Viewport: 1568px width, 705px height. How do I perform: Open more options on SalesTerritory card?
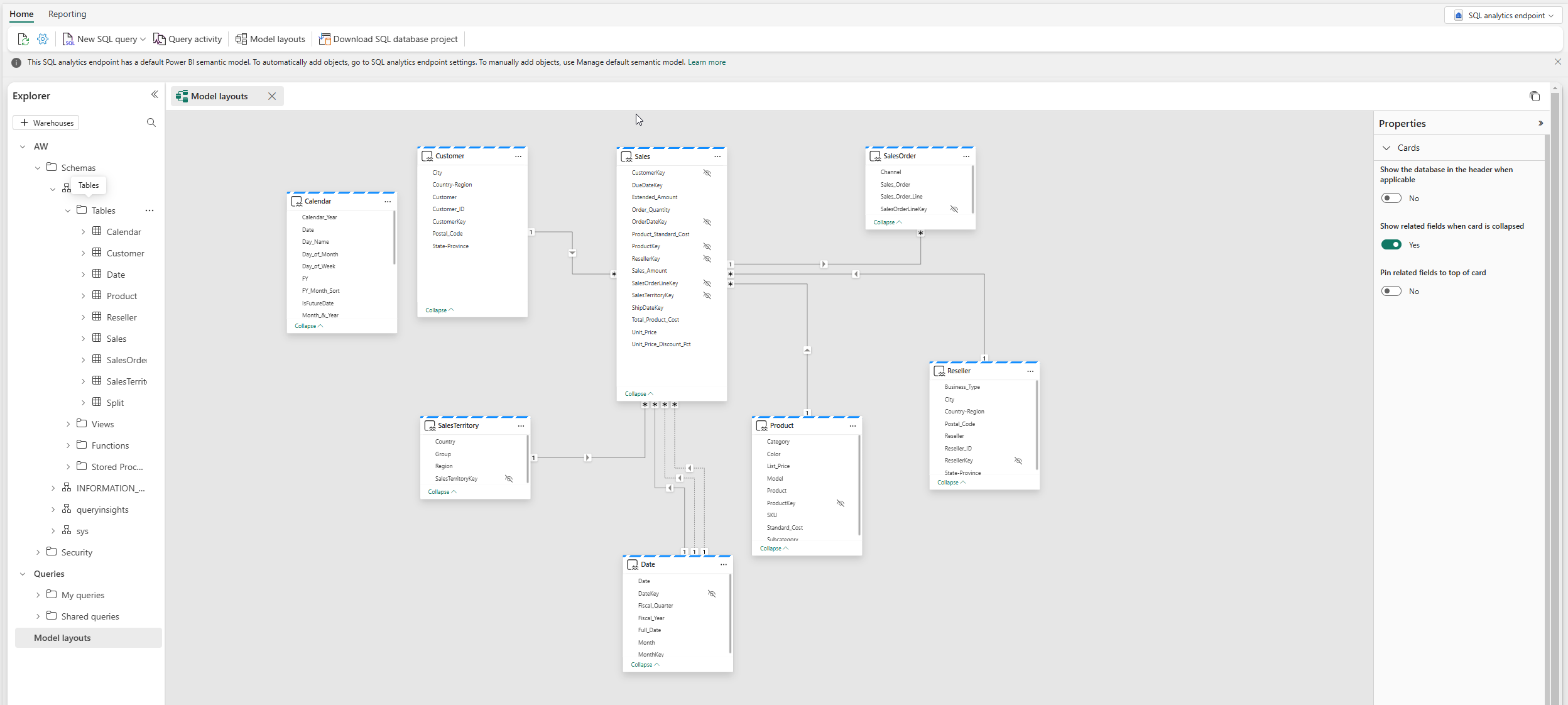[521, 426]
